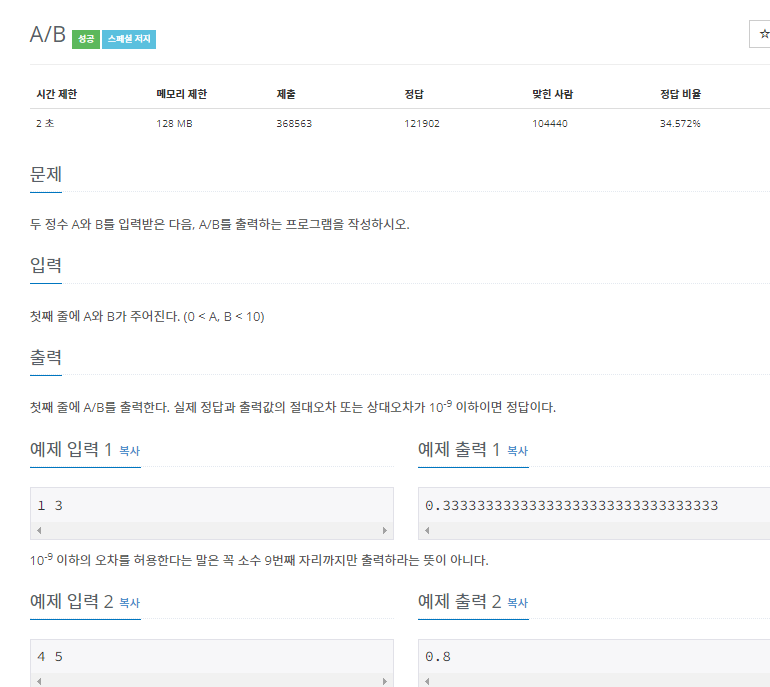
Task: Click the 정답 비율 column header
Action: [x=680, y=94]
